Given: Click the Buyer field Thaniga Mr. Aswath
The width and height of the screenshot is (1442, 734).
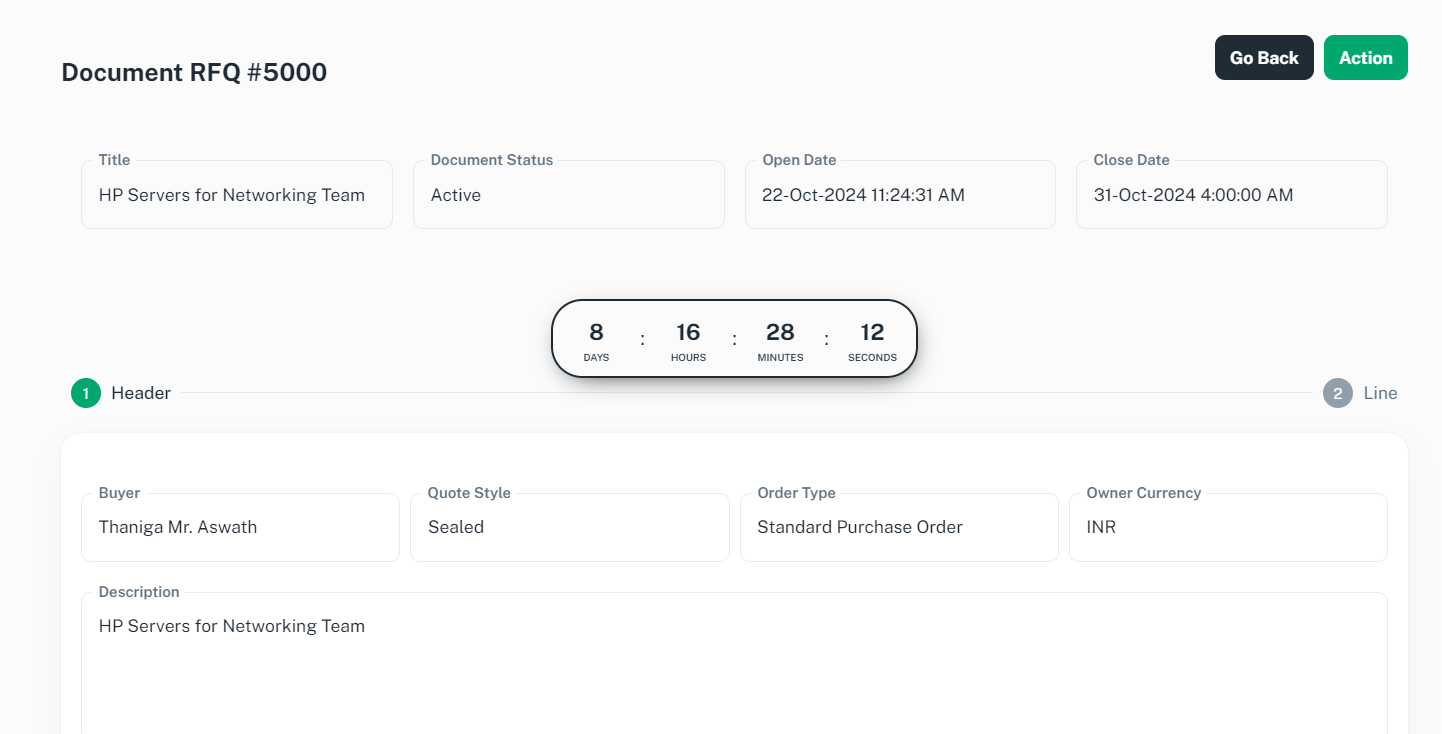Looking at the screenshot, I should [240, 527].
